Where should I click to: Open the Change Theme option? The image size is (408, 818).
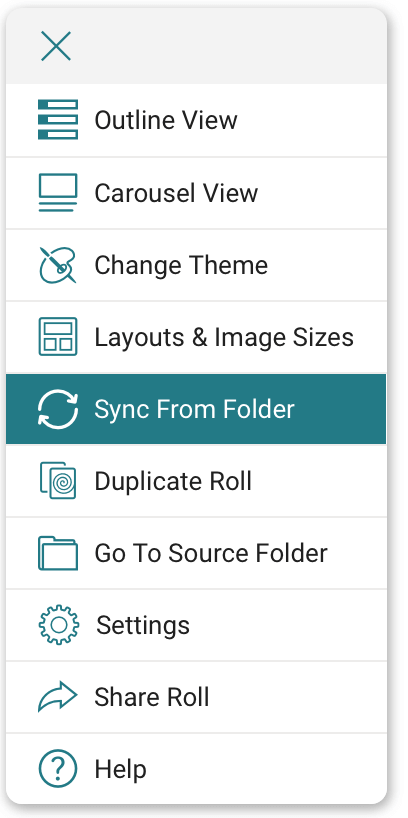[196, 265]
